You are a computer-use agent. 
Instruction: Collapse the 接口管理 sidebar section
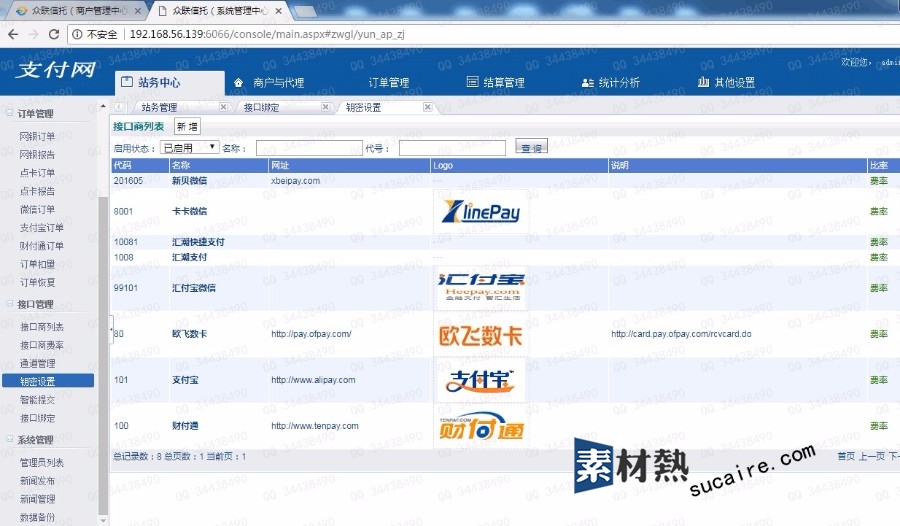pos(10,303)
